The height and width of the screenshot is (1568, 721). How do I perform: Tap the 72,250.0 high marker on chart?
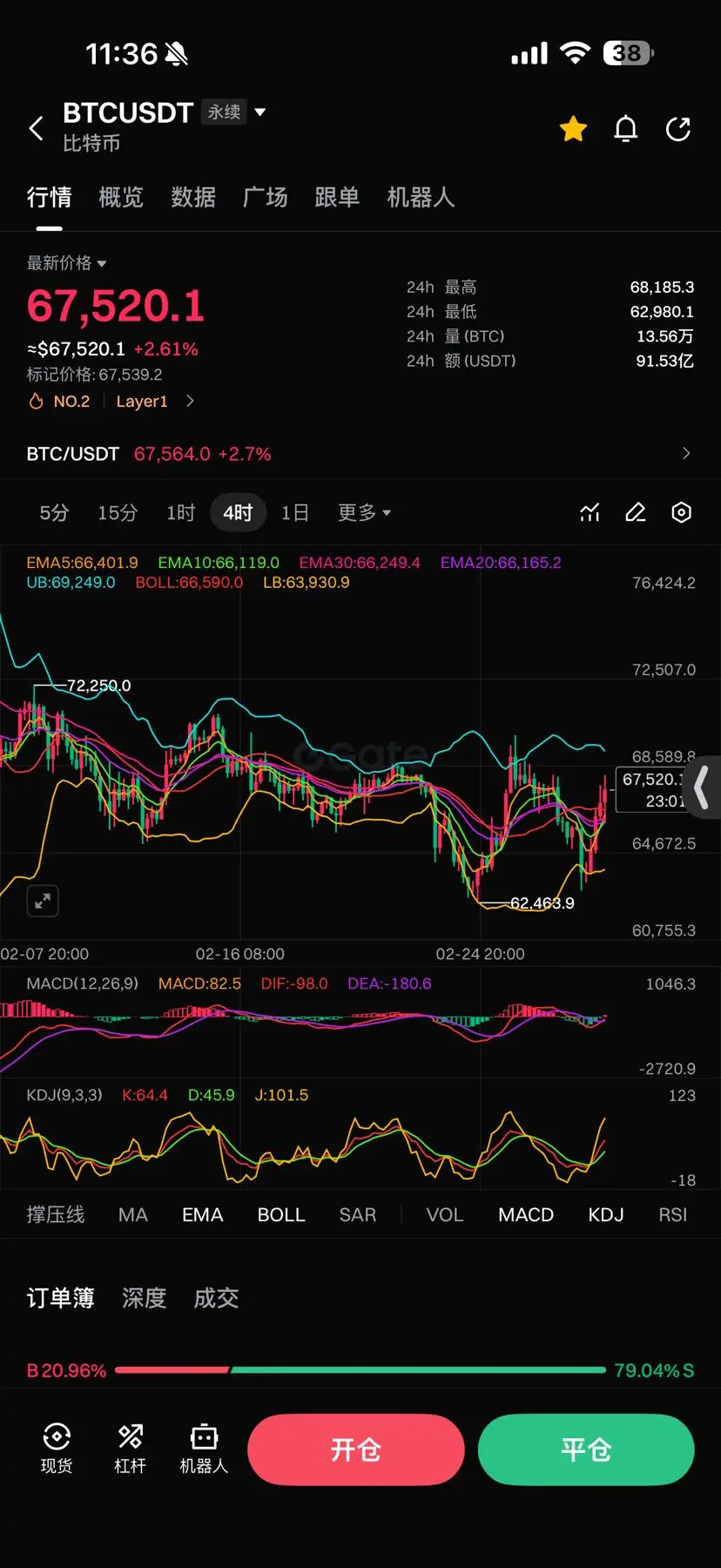pyautogui.click(x=98, y=686)
